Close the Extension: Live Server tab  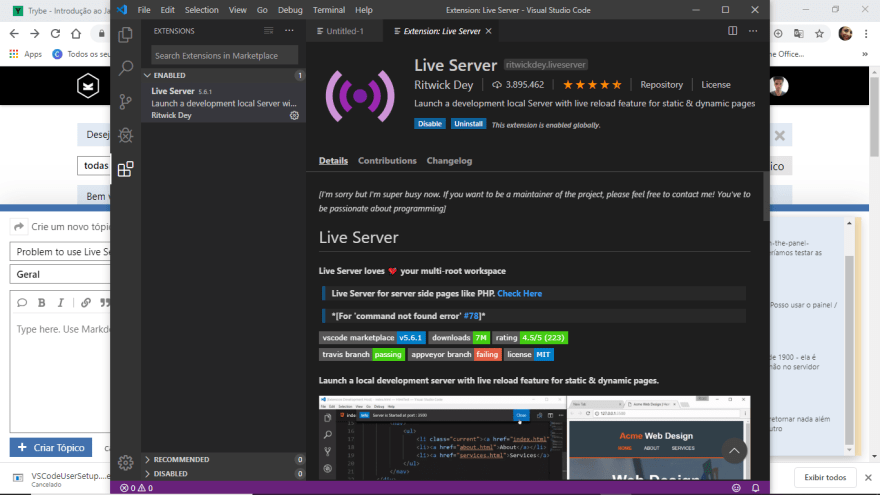[488, 31]
